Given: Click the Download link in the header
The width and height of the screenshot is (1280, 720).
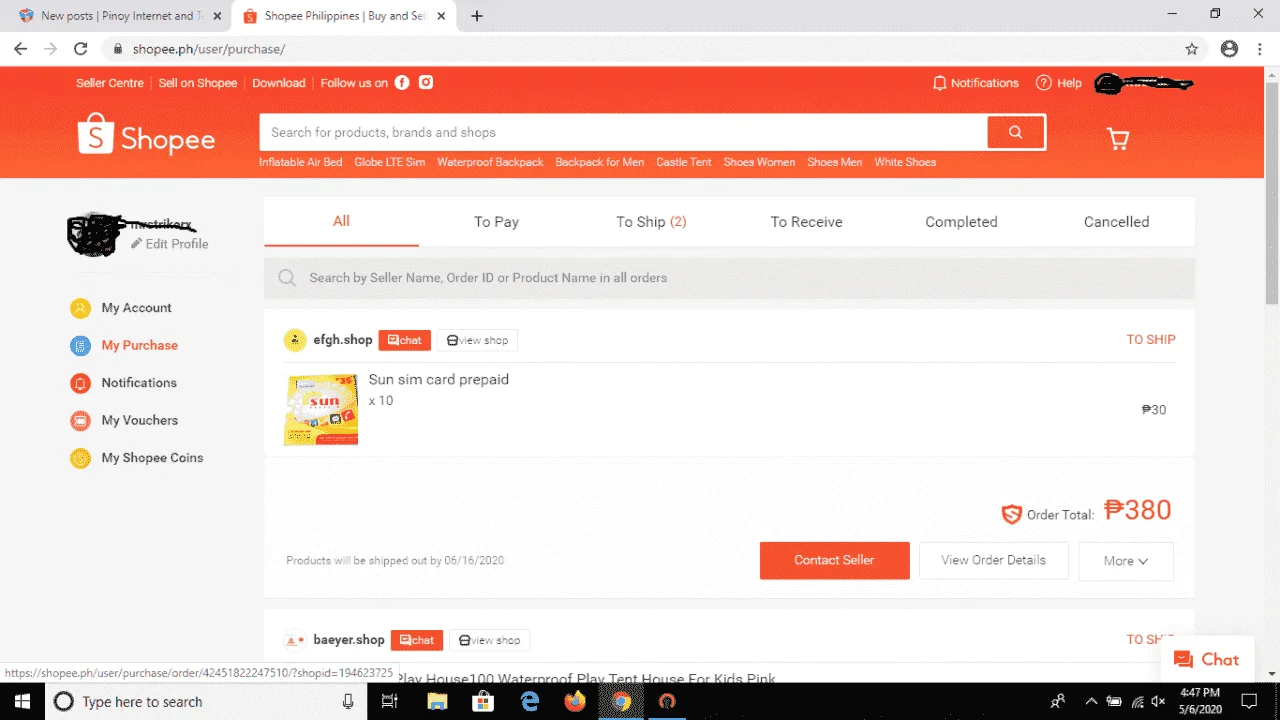Looking at the screenshot, I should pyautogui.click(x=279, y=83).
